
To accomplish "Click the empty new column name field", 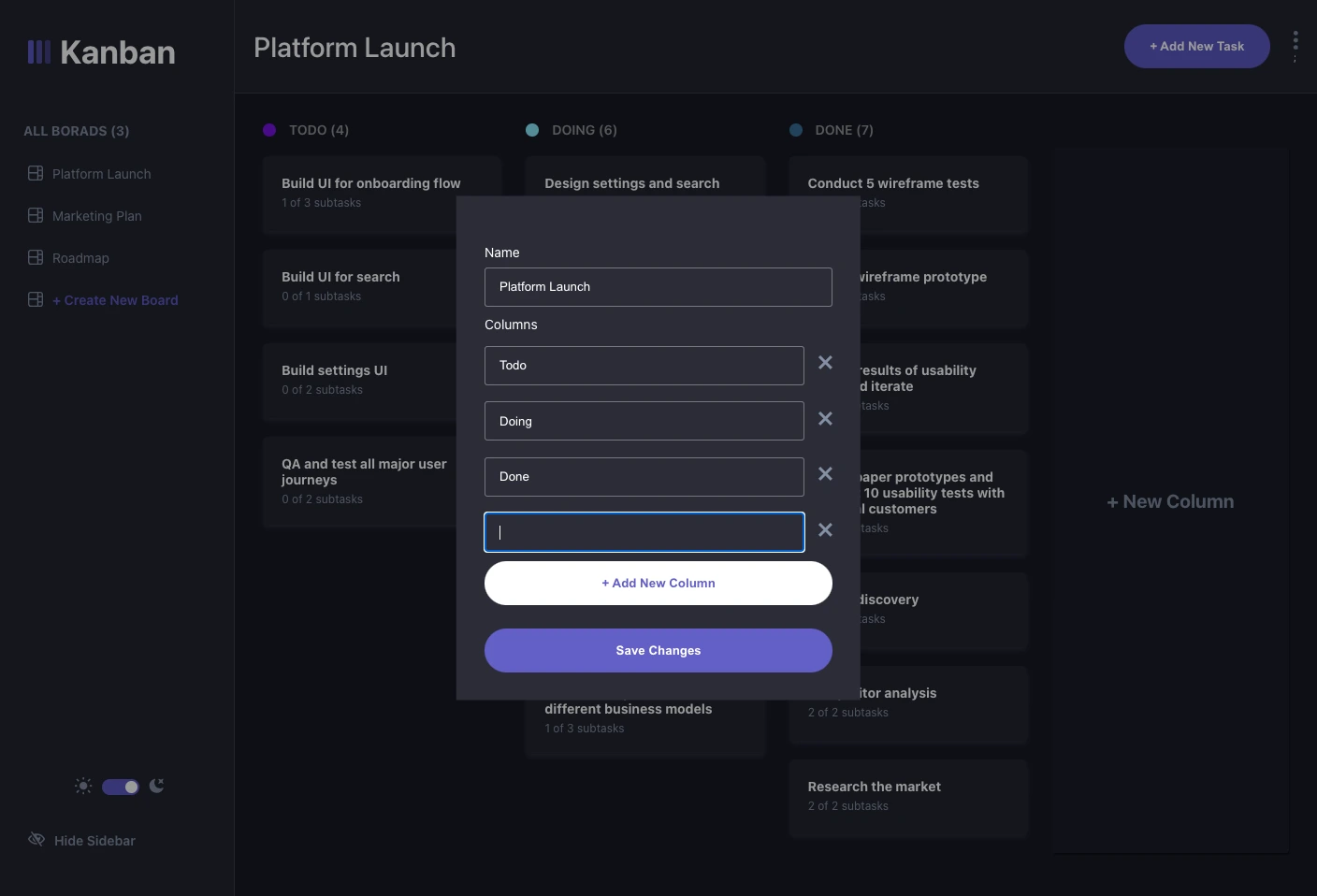I will (644, 532).
